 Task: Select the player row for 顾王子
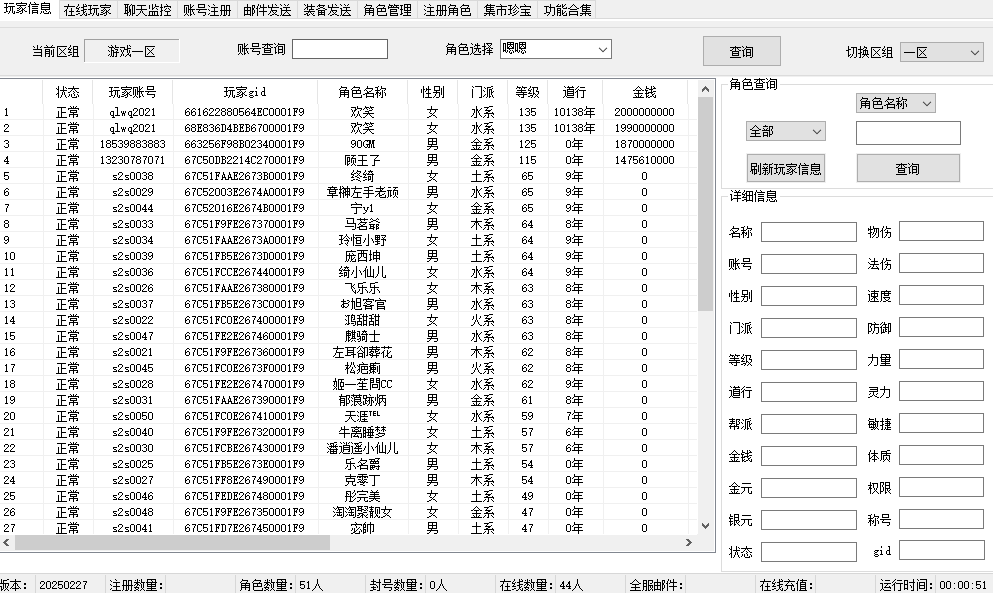pos(362,160)
